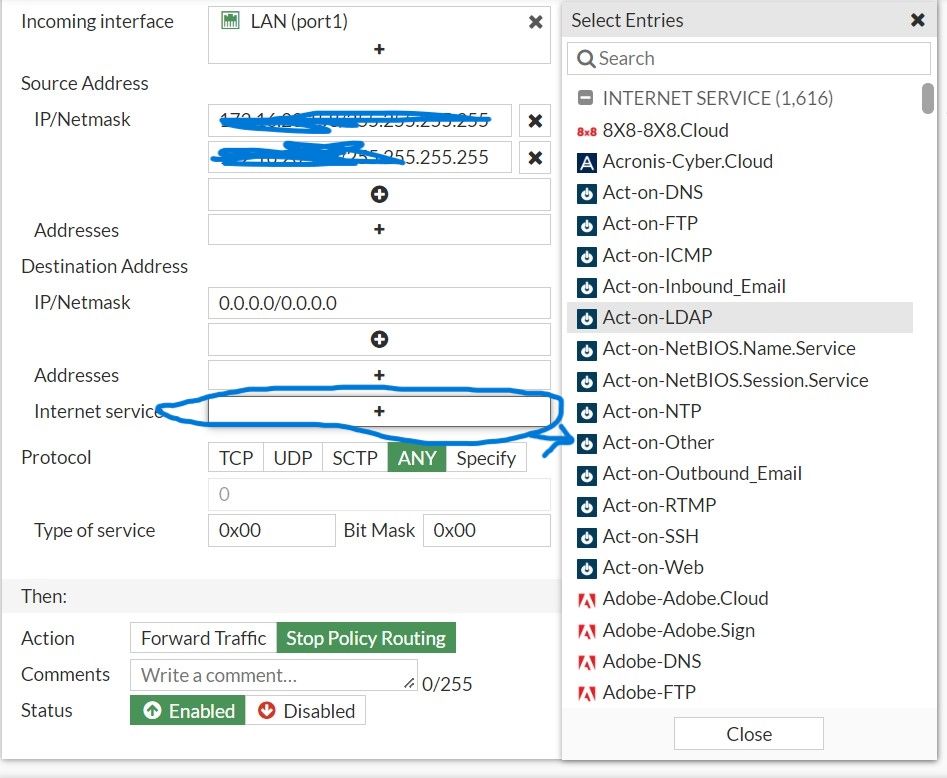Select ANY protocol
This screenshot has height=778, width=947.
coord(417,458)
